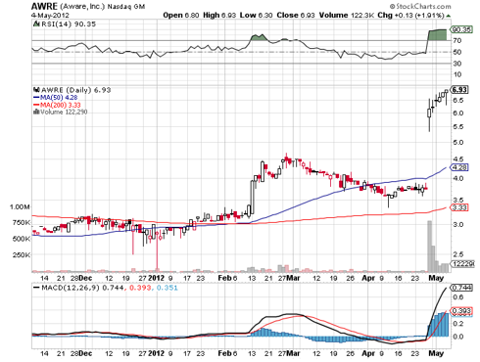Click the 12229 volume badge
This screenshot has height=362, width=480.
463,264
